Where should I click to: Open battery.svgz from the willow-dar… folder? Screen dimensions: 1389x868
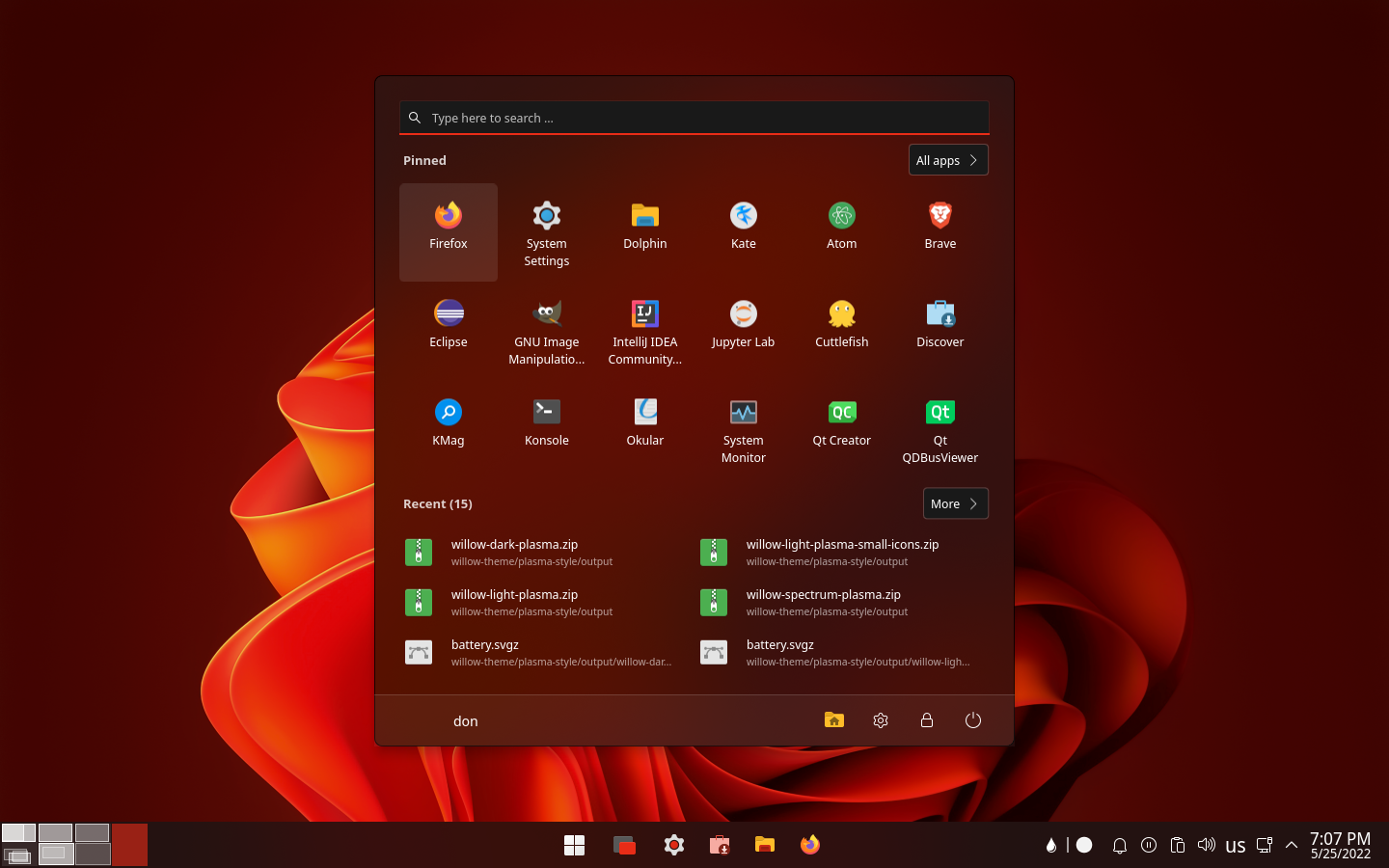(x=547, y=652)
